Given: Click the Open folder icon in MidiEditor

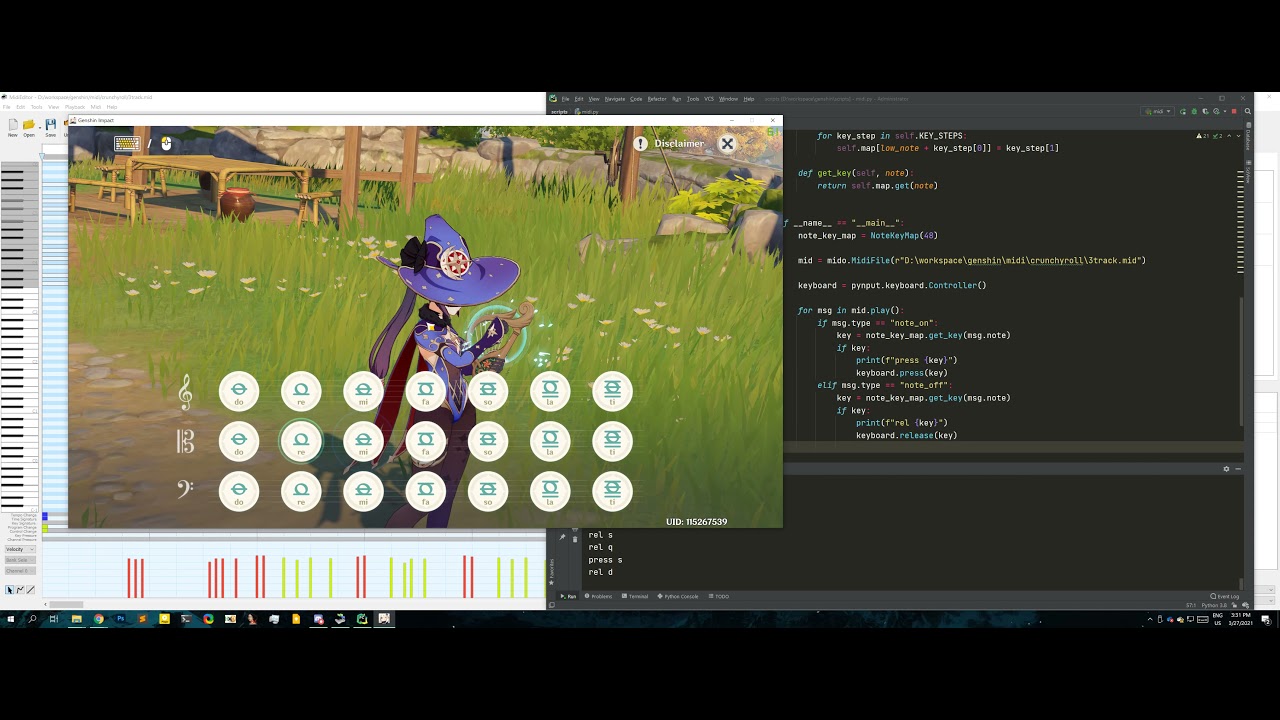Looking at the screenshot, I should [29, 126].
